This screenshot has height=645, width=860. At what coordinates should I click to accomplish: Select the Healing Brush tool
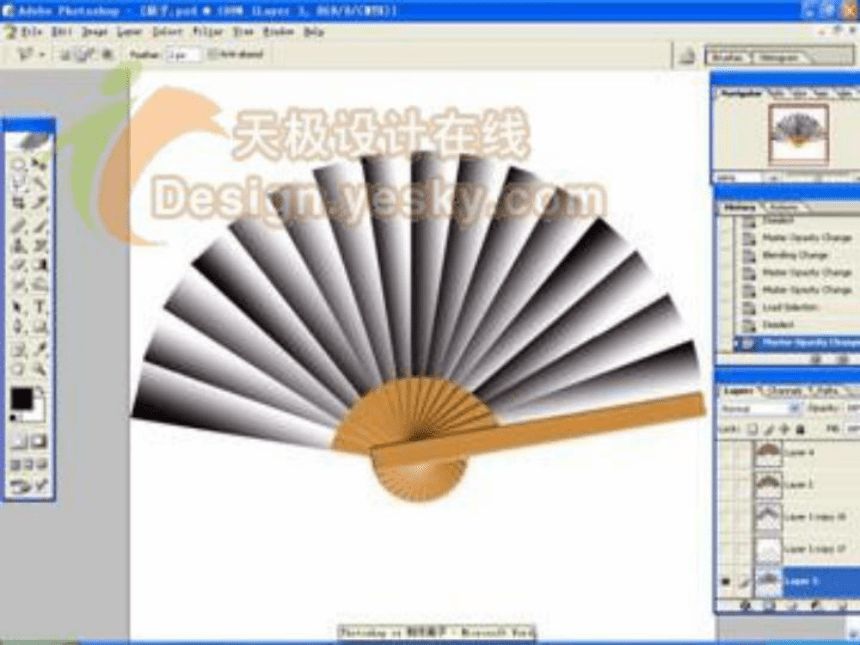click(19, 224)
